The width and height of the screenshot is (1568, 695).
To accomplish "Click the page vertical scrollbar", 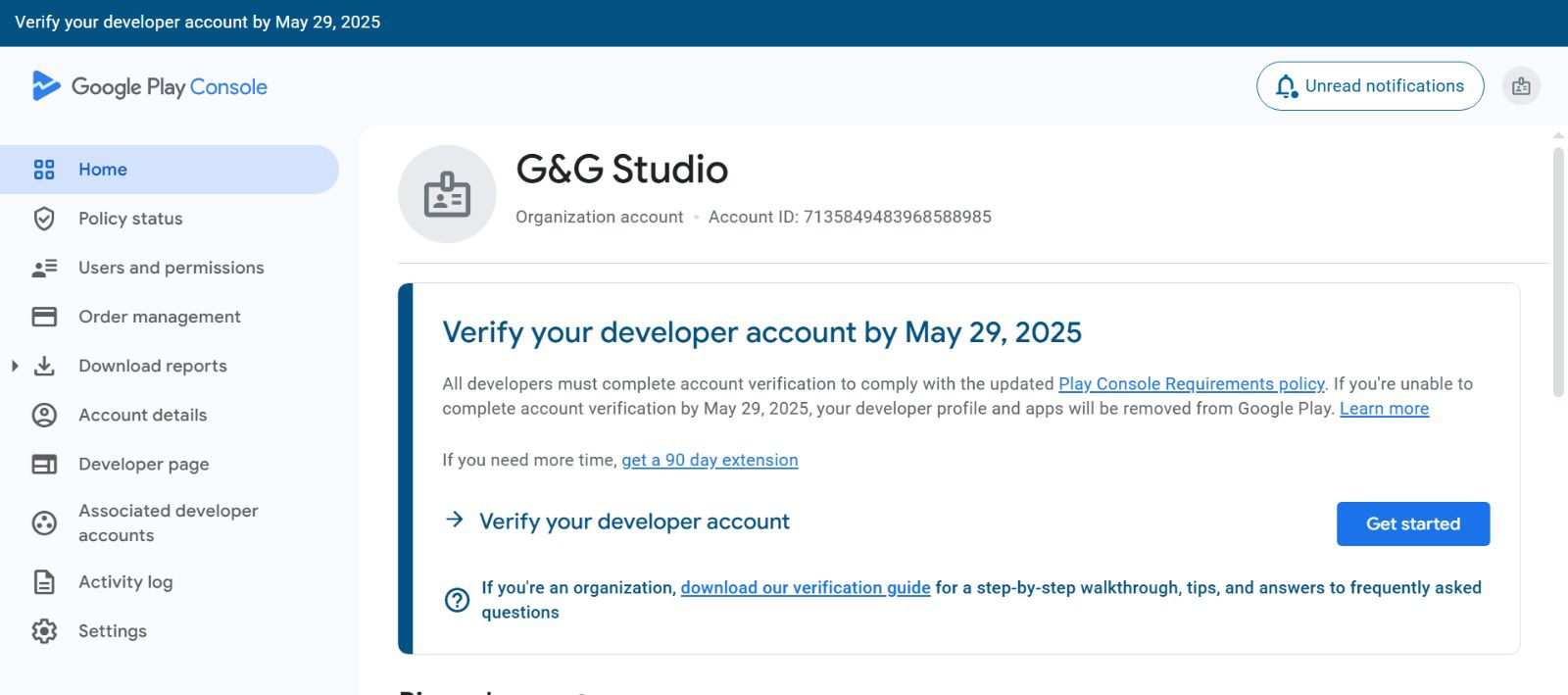I will (x=1558, y=273).
